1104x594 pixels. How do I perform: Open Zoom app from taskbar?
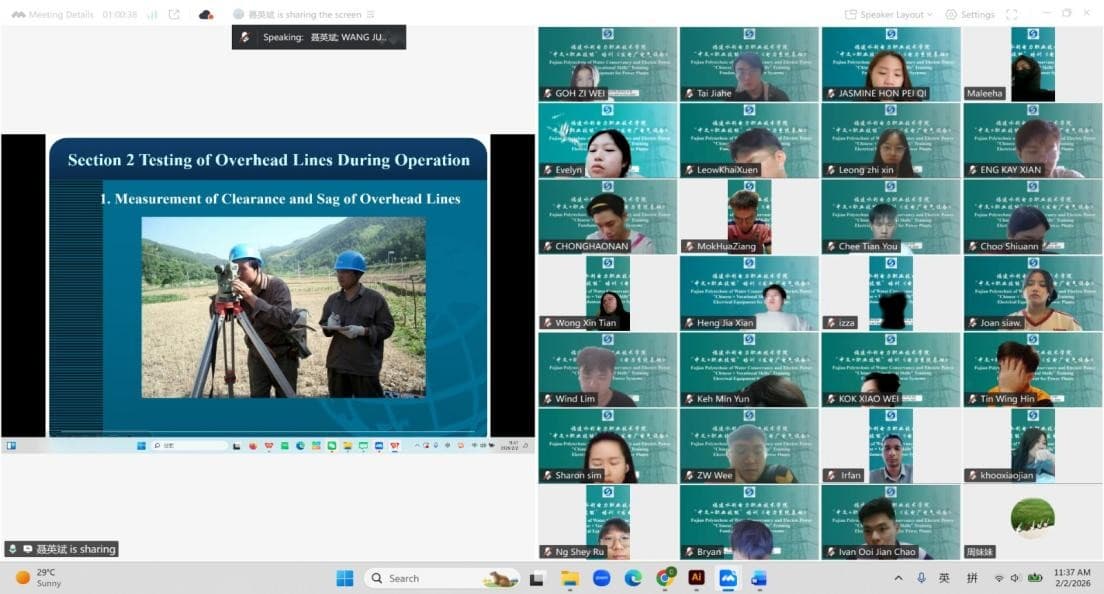tap(601, 579)
